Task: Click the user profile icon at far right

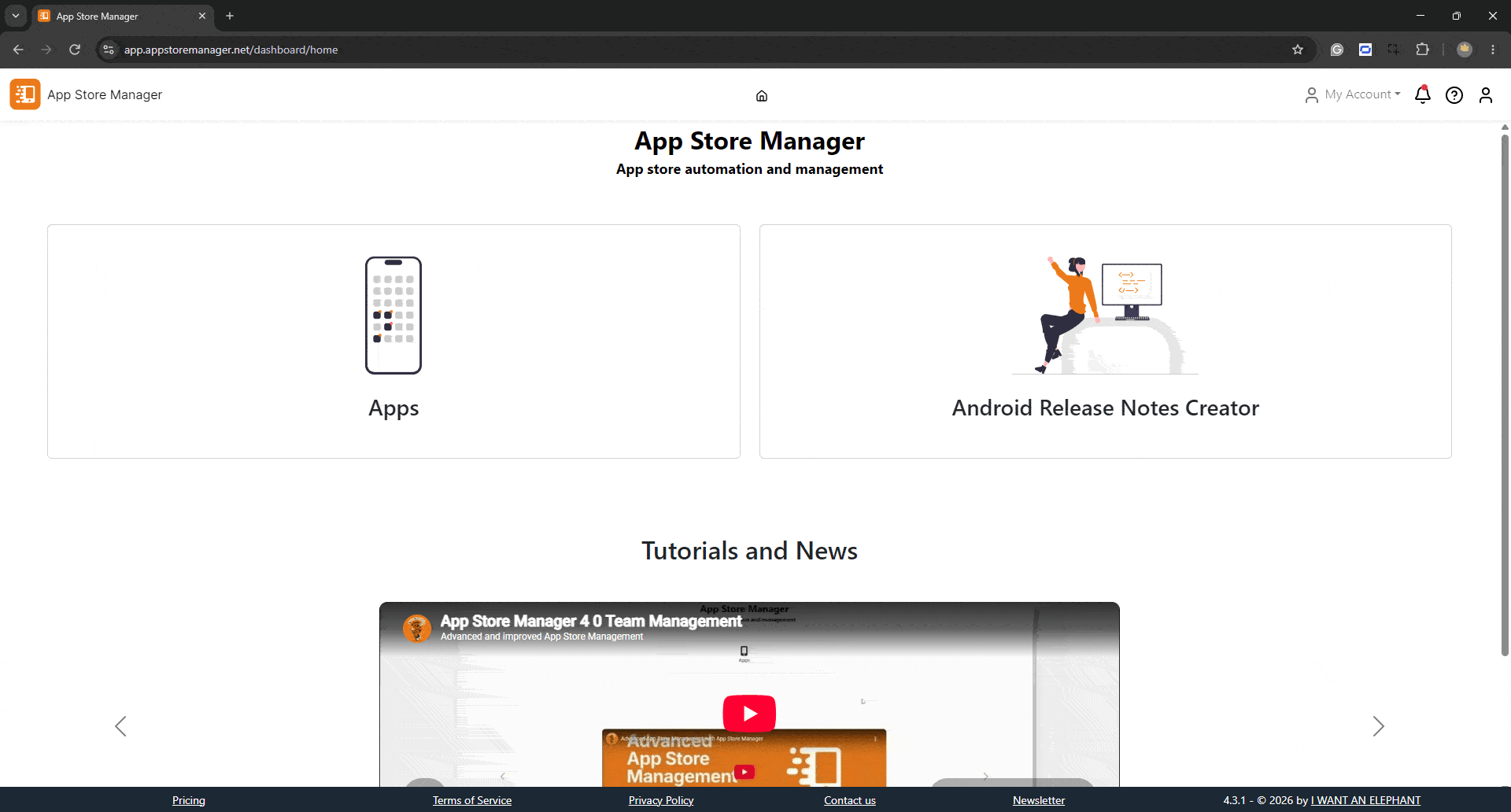Action: click(x=1486, y=95)
